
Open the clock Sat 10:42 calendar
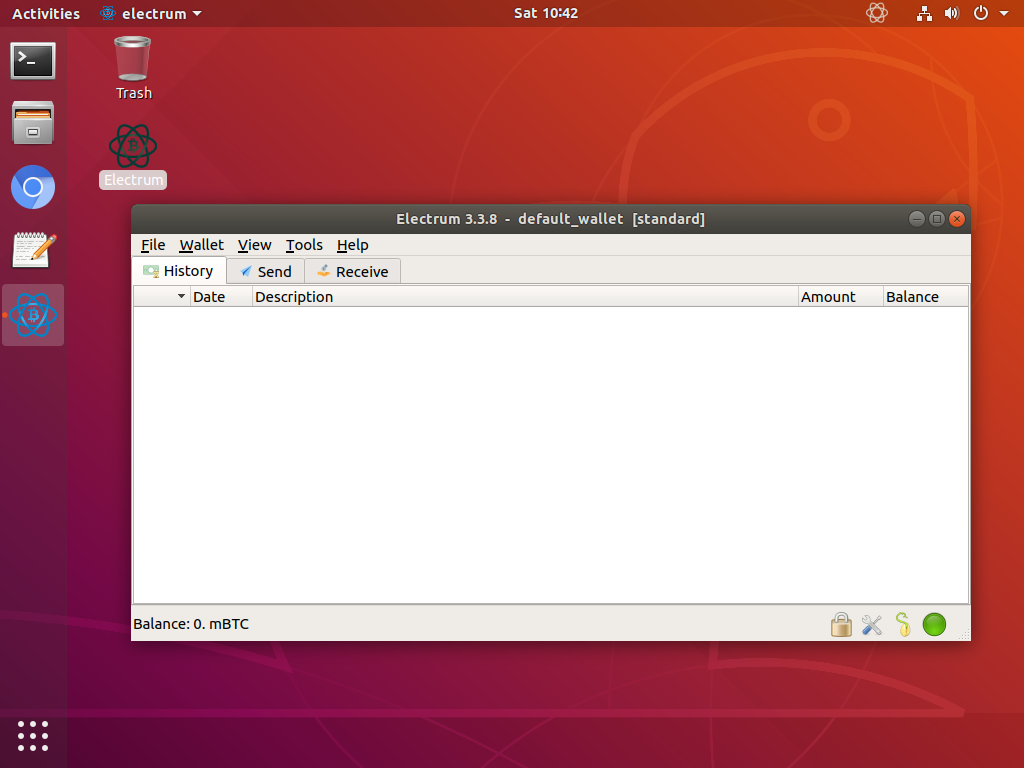pyautogui.click(x=546, y=13)
